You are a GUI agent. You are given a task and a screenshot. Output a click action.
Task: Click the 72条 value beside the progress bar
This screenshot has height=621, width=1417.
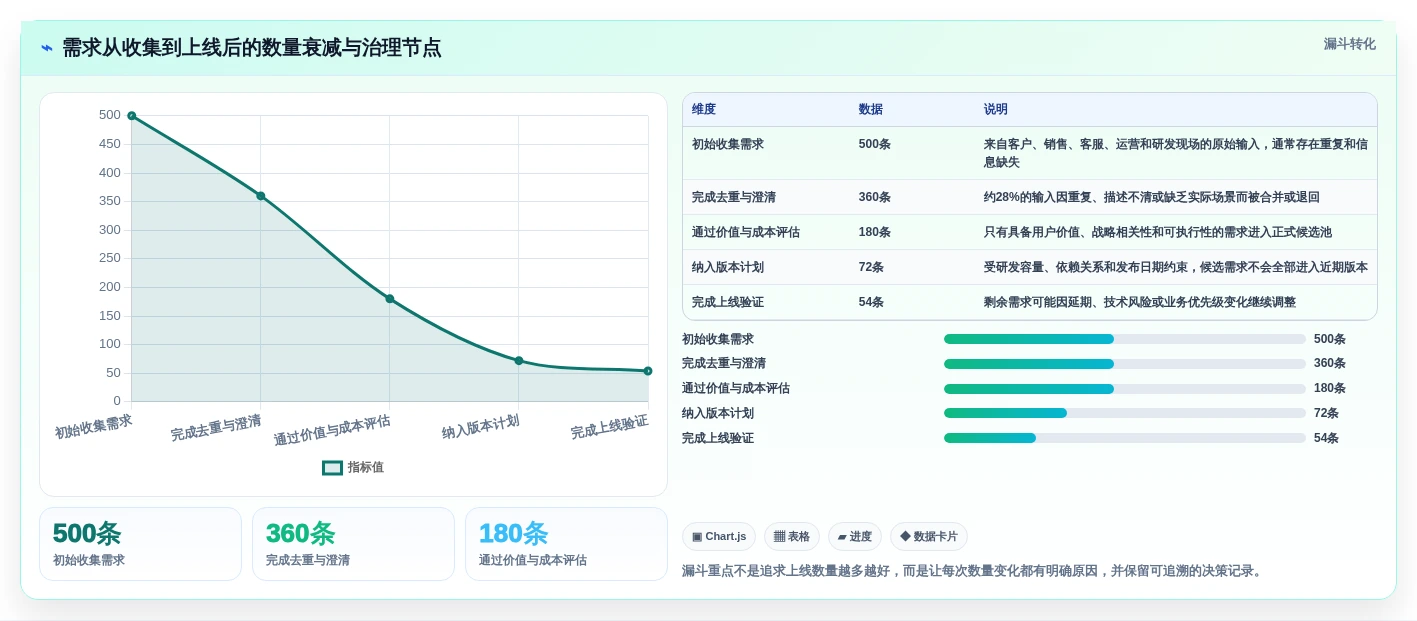(1326, 413)
